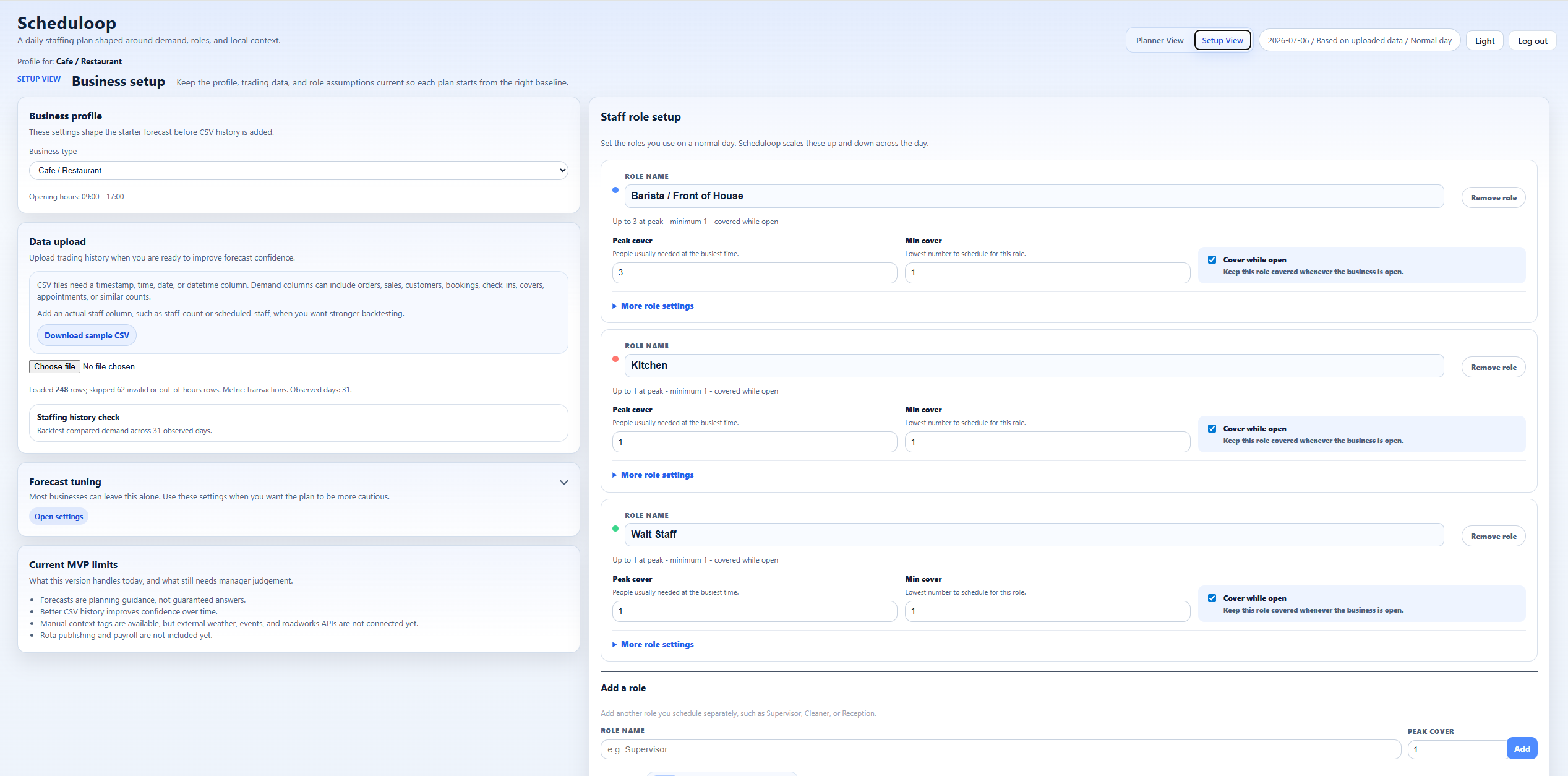1568x776 pixels.
Task: Open the Business type dropdown
Action: tap(298, 170)
